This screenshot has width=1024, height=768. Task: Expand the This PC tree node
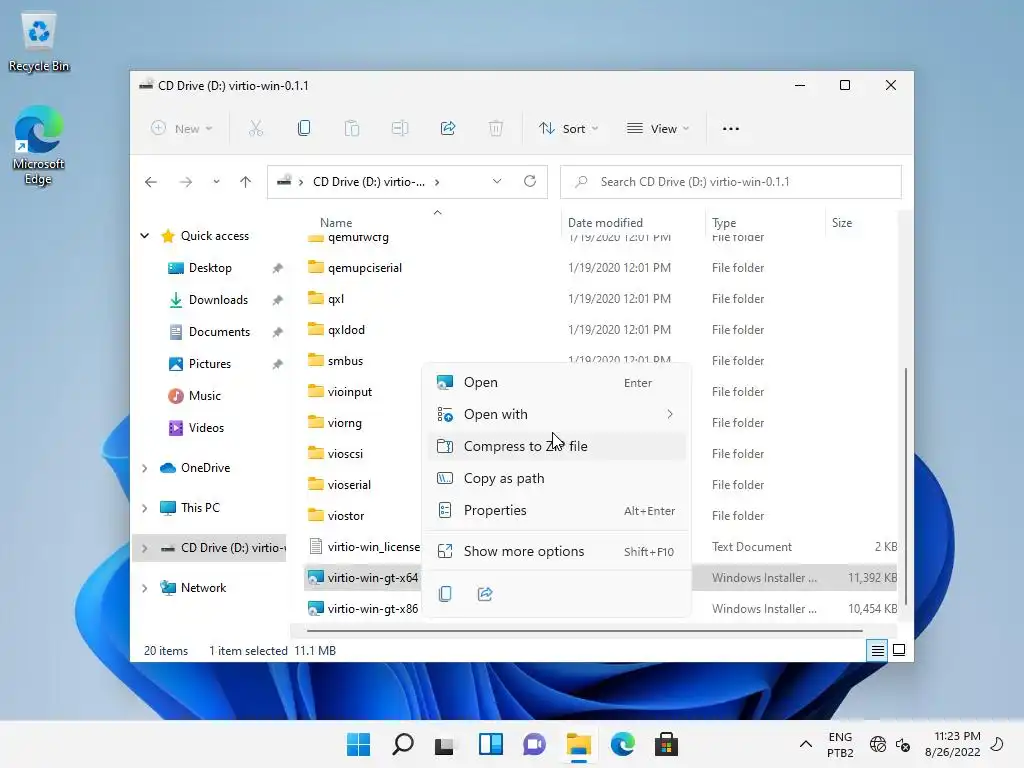tap(145, 508)
